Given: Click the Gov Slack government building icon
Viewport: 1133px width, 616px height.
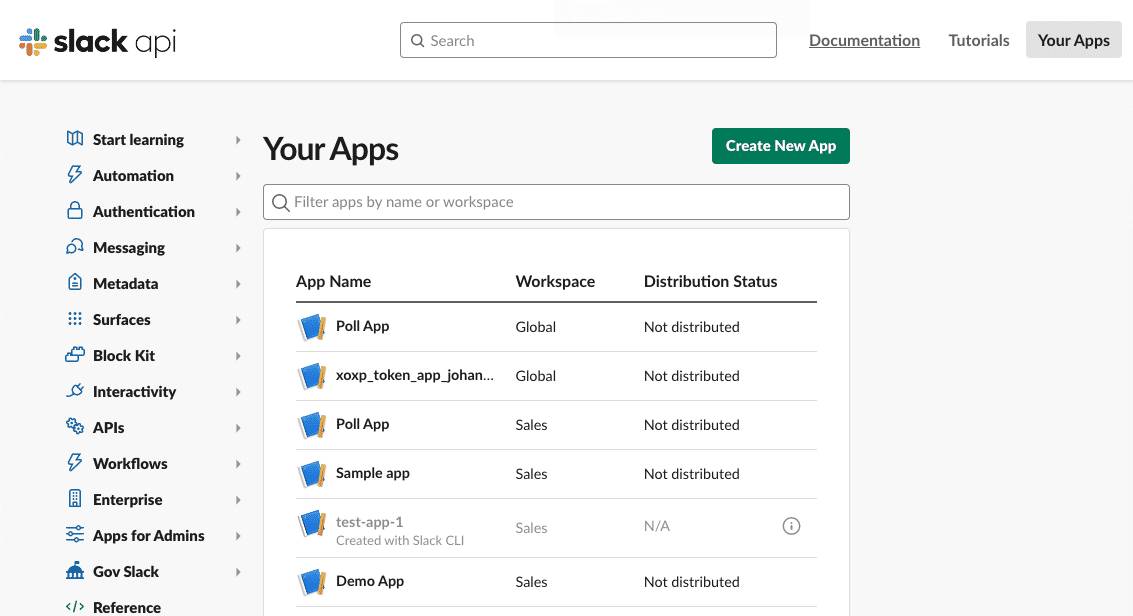Looking at the screenshot, I should [74, 571].
